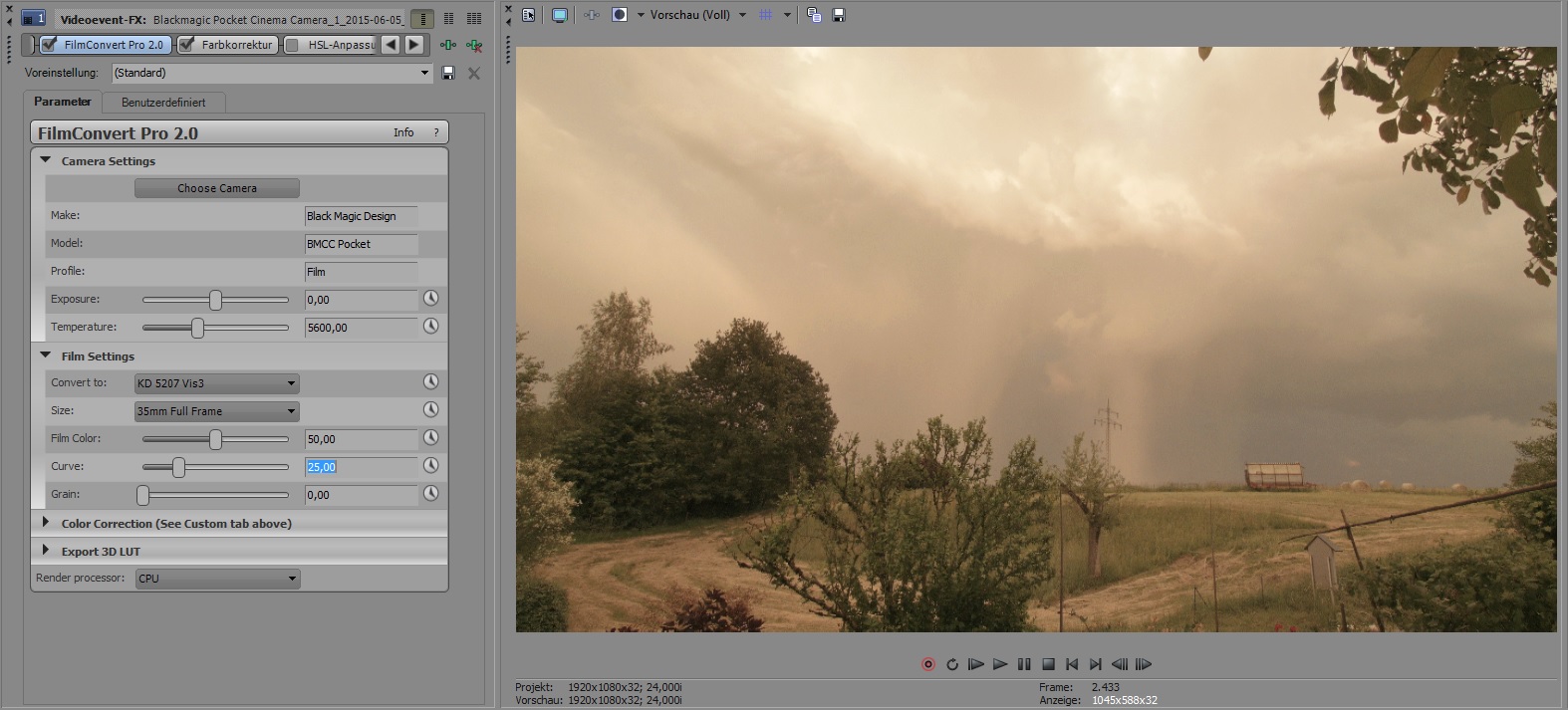This screenshot has width=1568, height=710.
Task: Toggle animation for Grain parameter
Action: (430, 494)
